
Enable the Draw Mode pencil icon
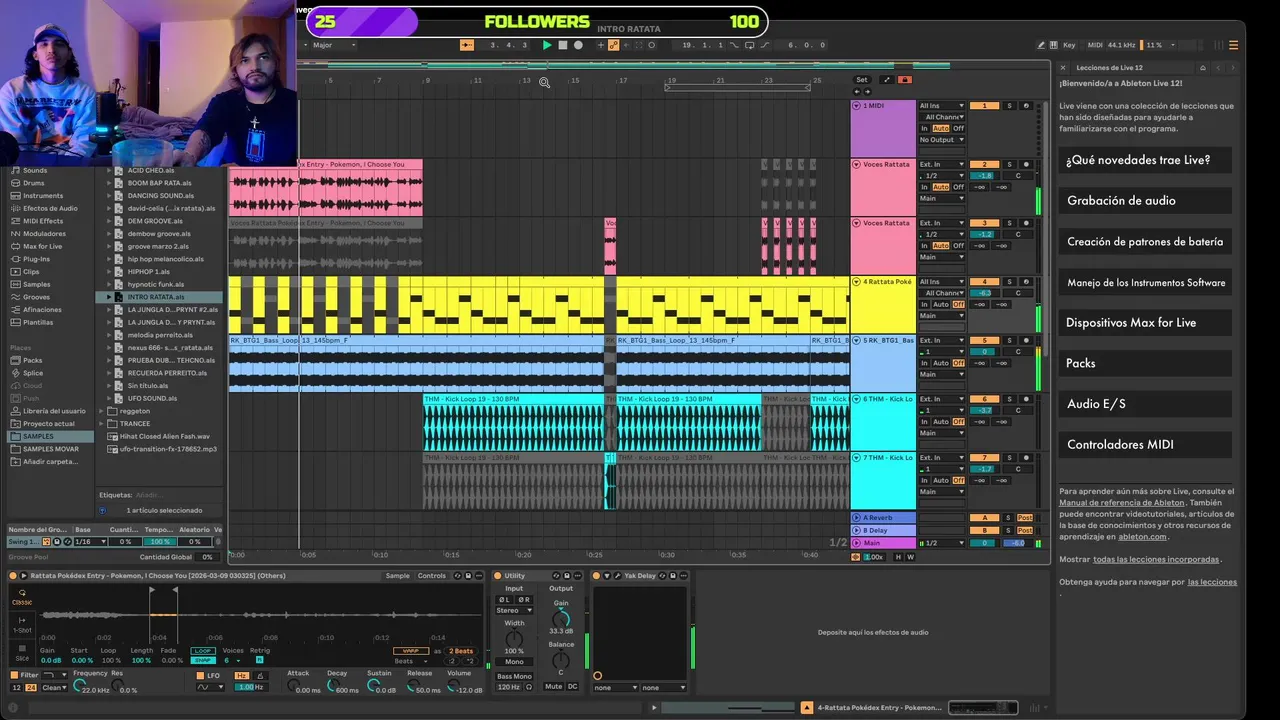click(1041, 45)
